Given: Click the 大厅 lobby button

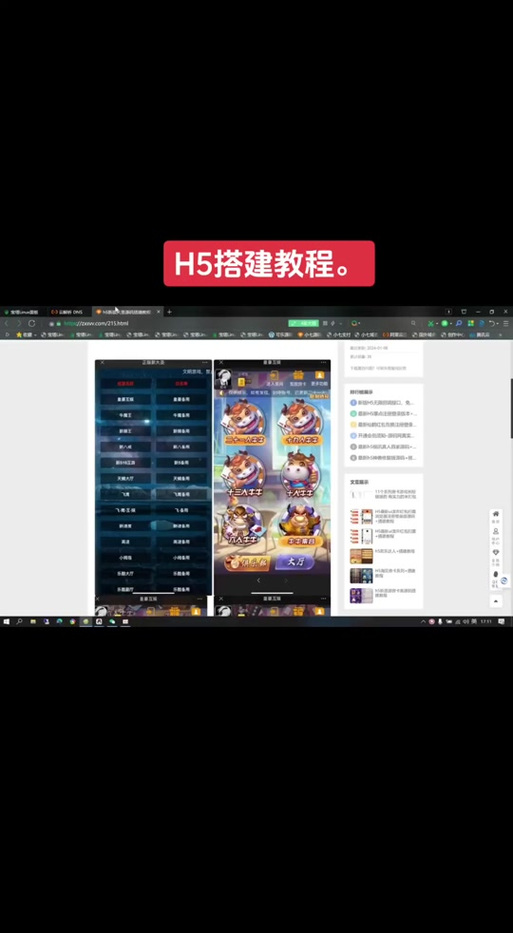Looking at the screenshot, I should tap(296, 562).
